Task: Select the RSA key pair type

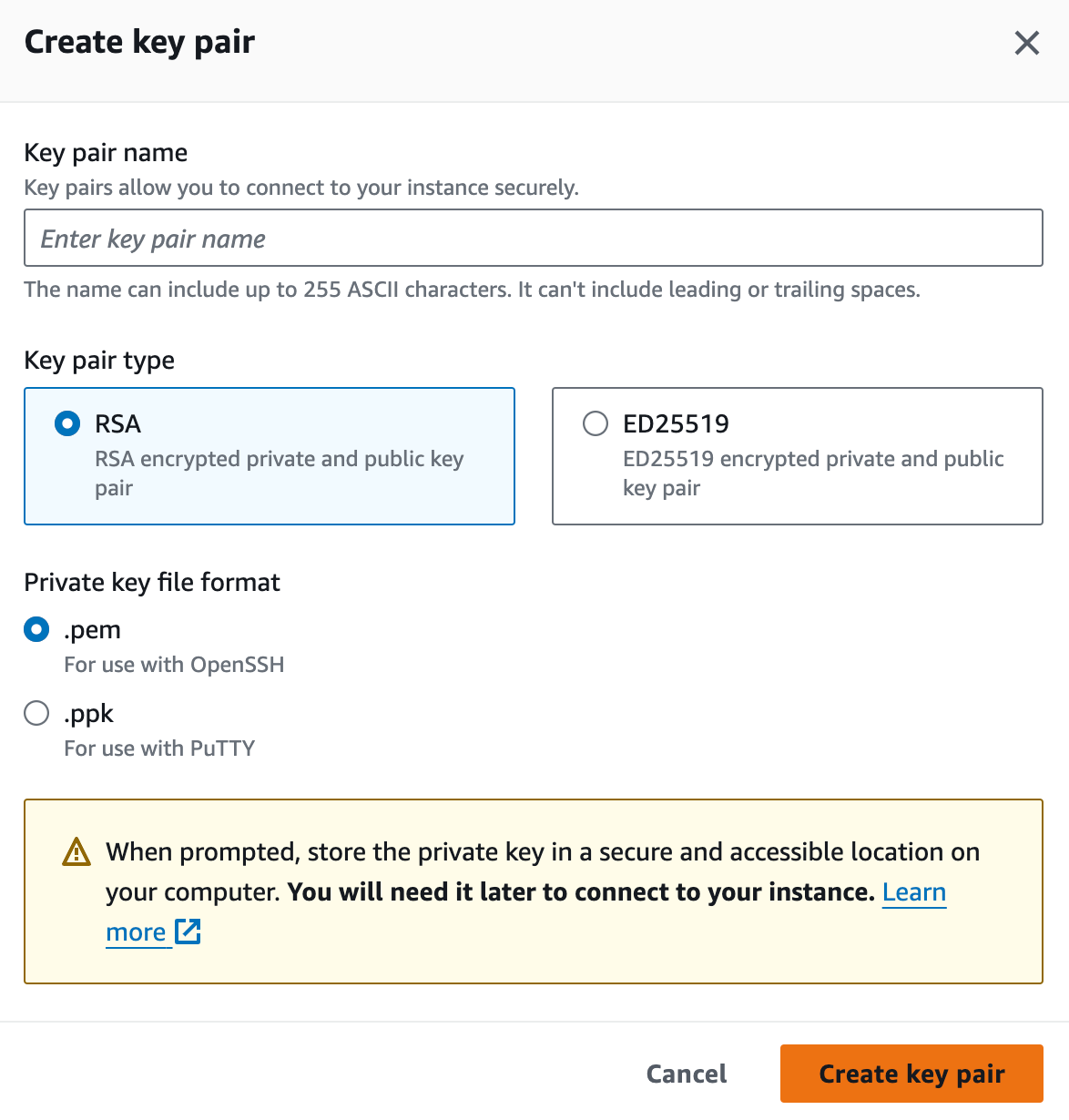Action: point(66,423)
